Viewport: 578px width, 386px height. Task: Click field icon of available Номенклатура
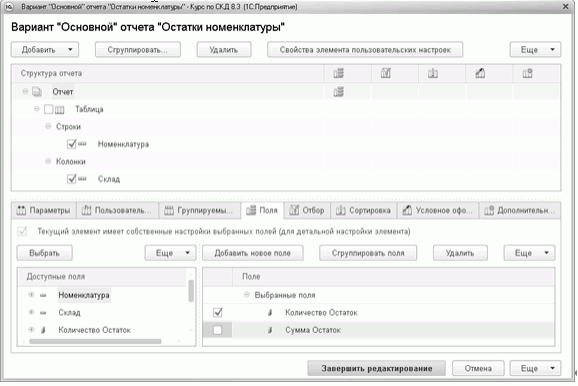(x=43, y=295)
